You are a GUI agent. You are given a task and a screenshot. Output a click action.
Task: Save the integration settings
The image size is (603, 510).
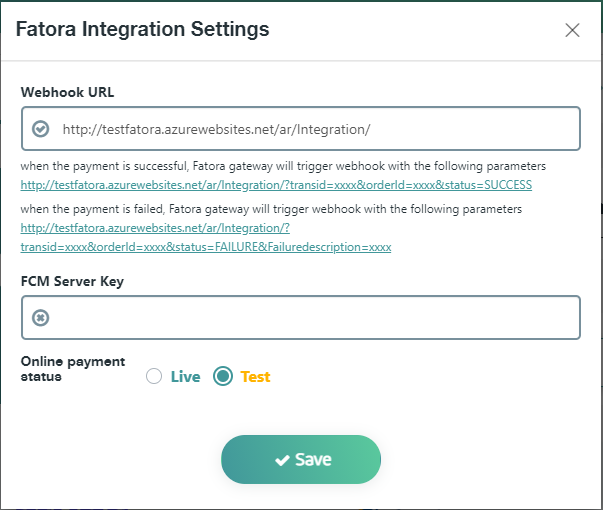301,459
